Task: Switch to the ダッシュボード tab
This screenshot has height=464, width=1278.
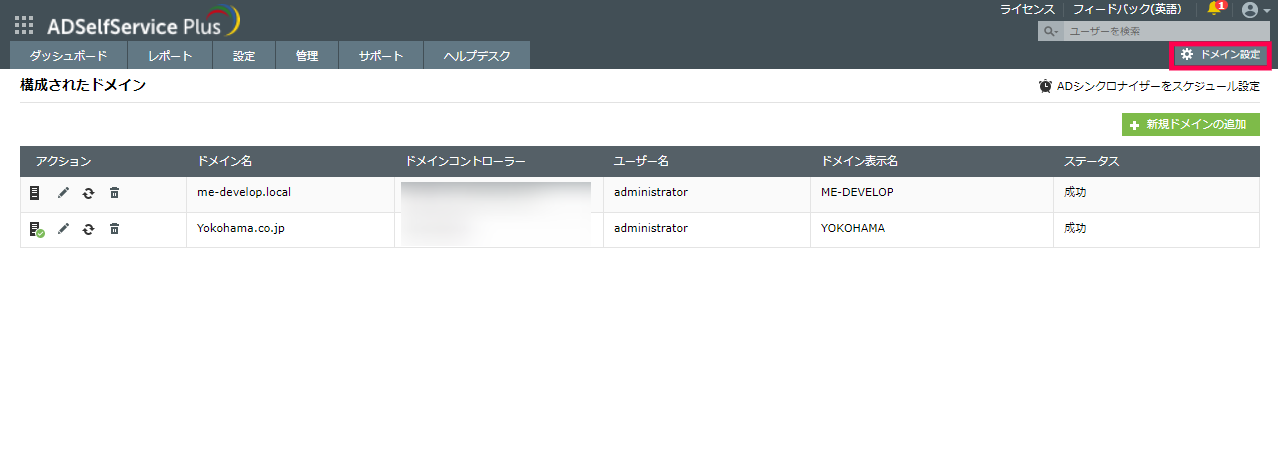Action: (69, 55)
